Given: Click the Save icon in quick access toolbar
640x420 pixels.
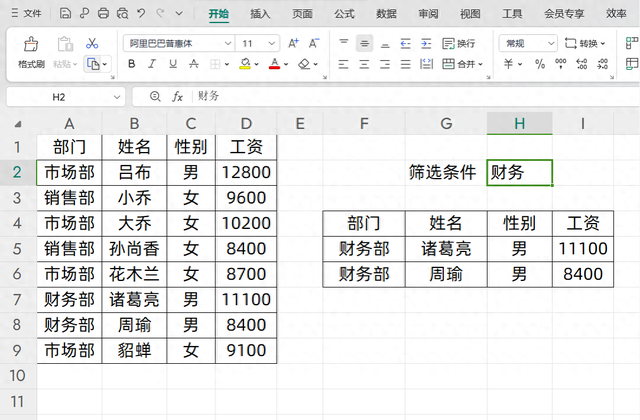Looking at the screenshot, I should click(x=65, y=14).
